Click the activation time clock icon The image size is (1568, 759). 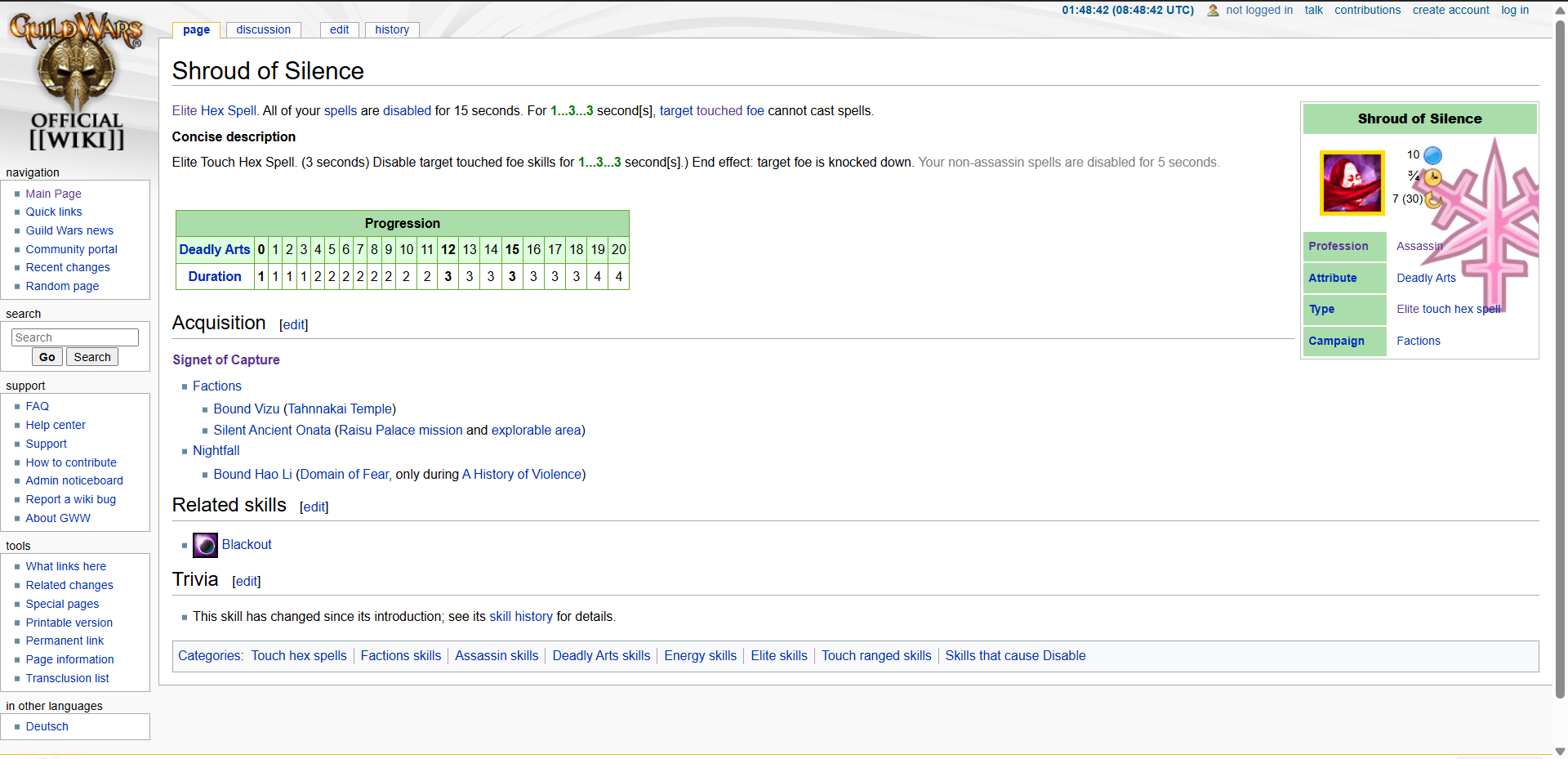[1432, 177]
